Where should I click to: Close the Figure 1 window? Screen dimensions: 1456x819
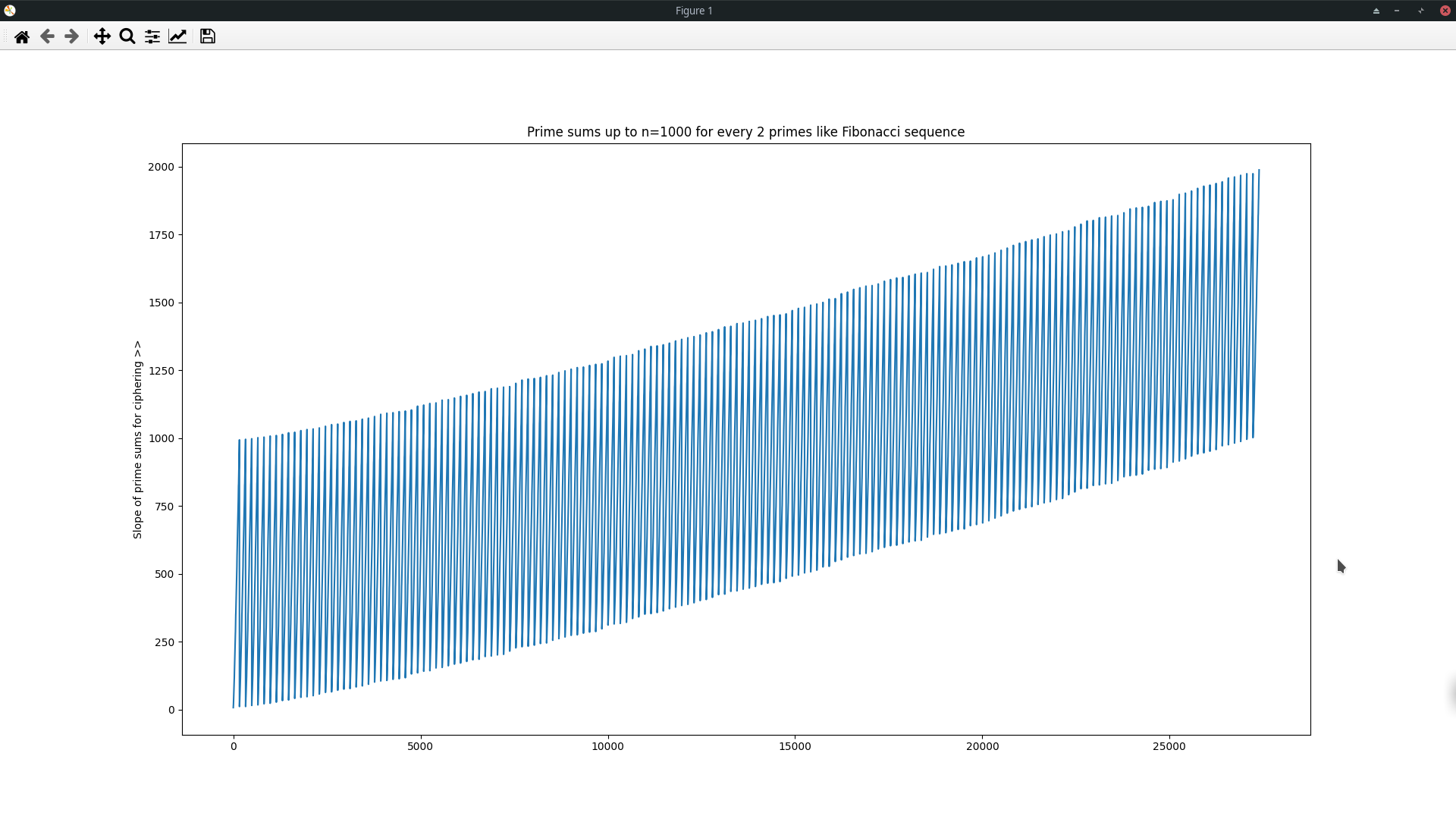1445,11
